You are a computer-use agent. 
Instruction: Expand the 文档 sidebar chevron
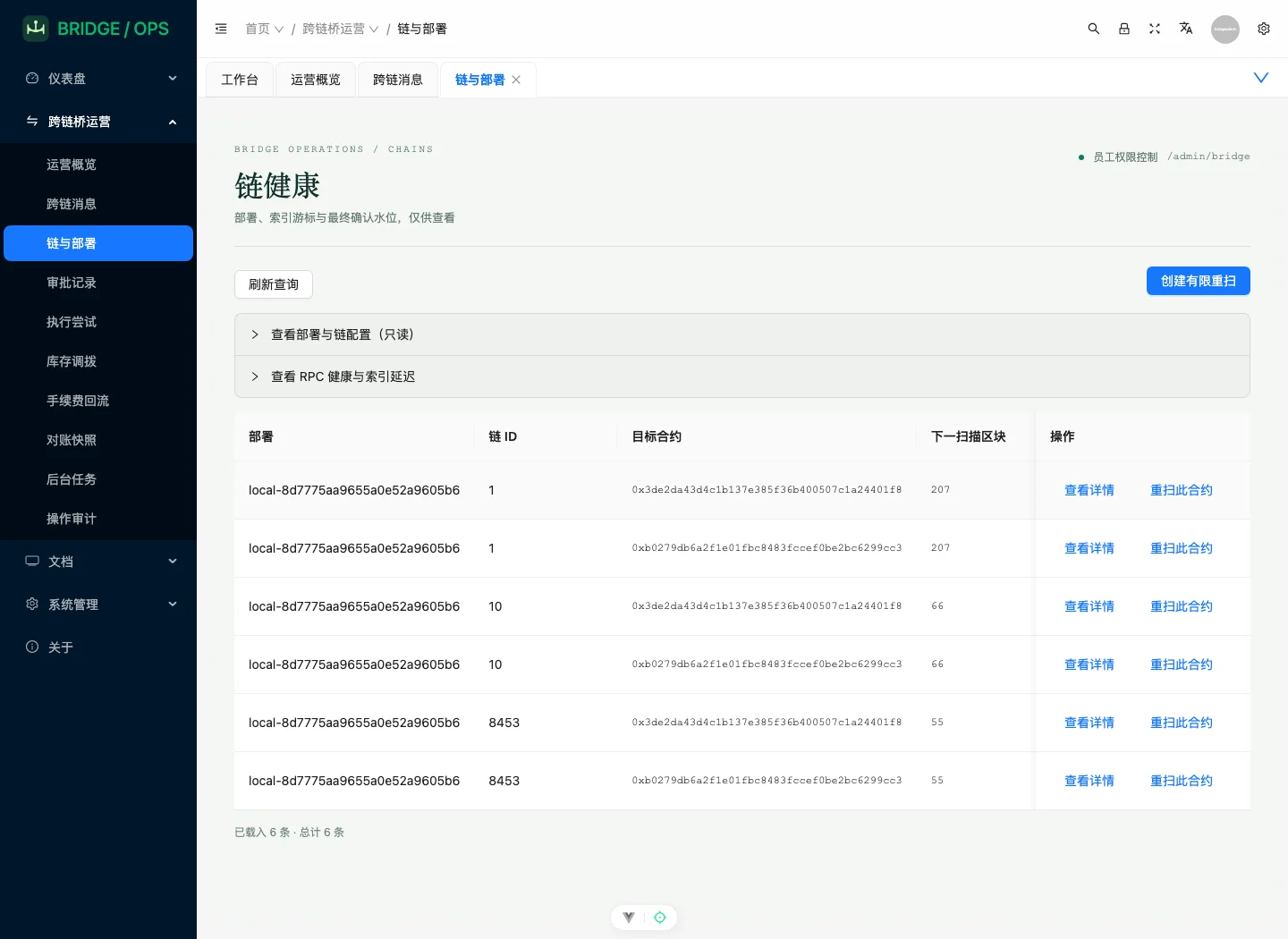coord(173,562)
